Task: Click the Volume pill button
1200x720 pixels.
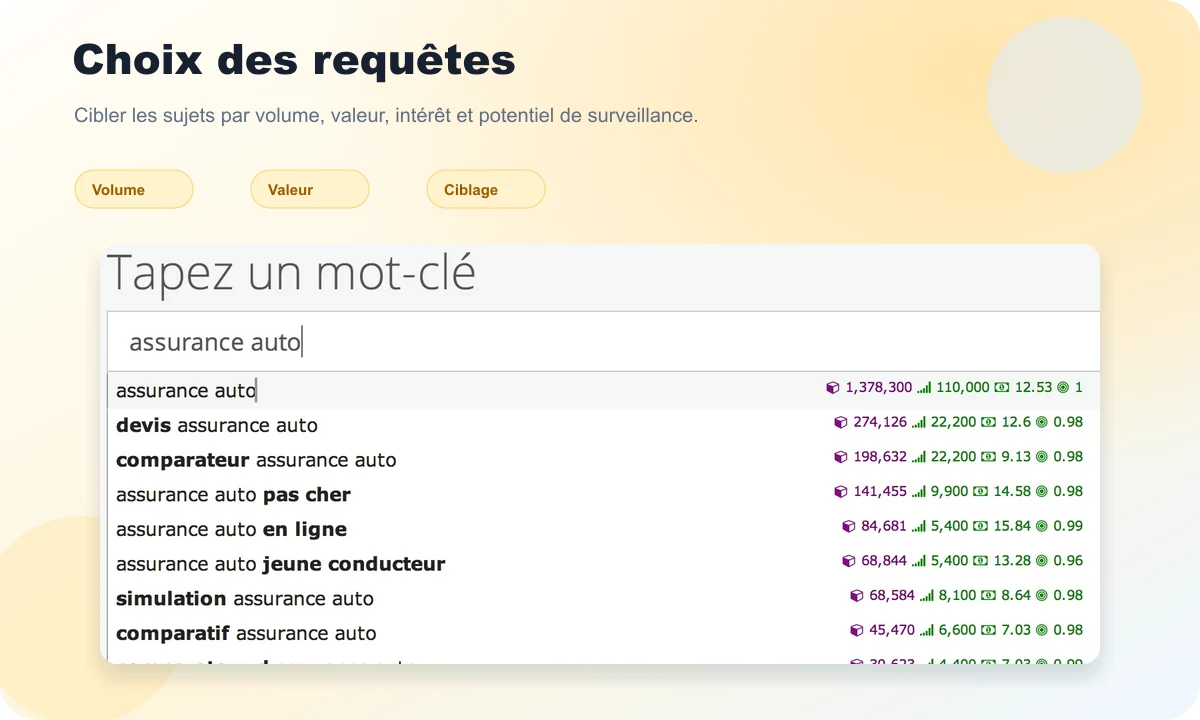Action: [x=134, y=189]
